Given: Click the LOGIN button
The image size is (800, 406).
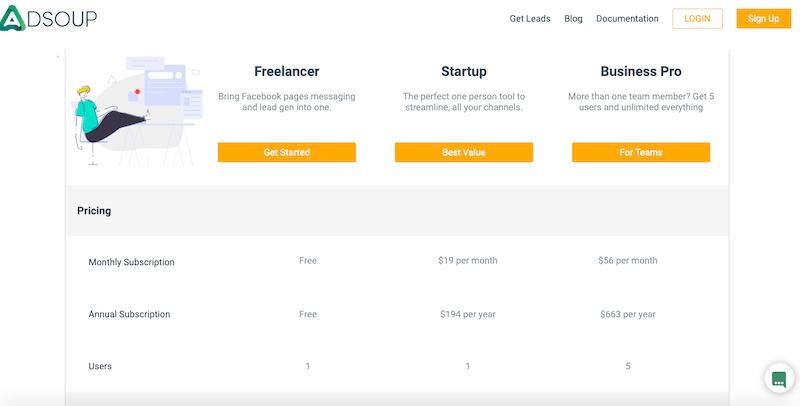Looking at the screenshot, I should (697, 18).
